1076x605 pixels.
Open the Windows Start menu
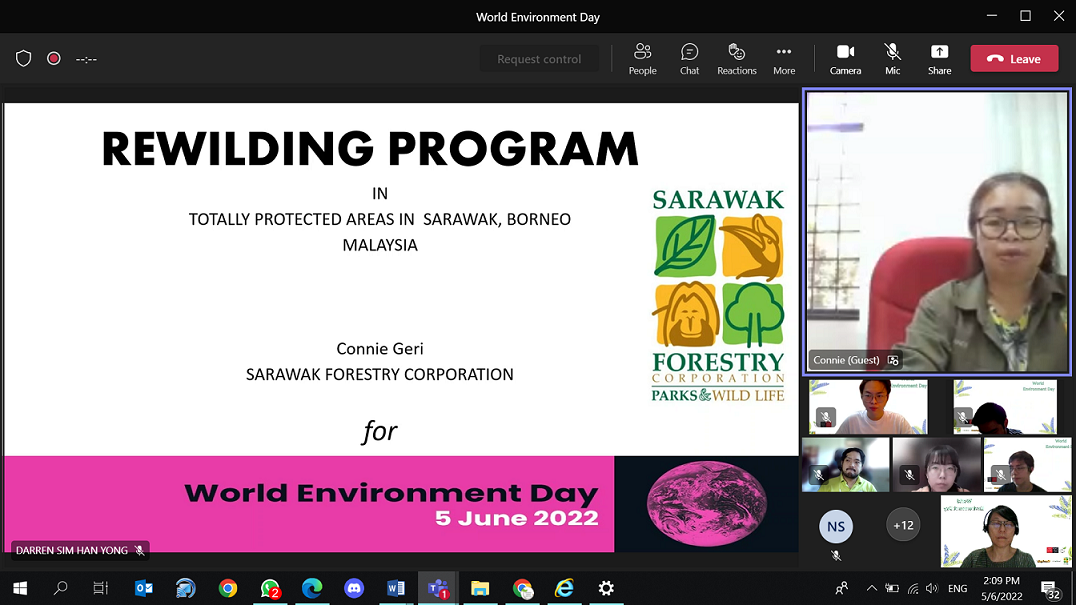point(20,588)
